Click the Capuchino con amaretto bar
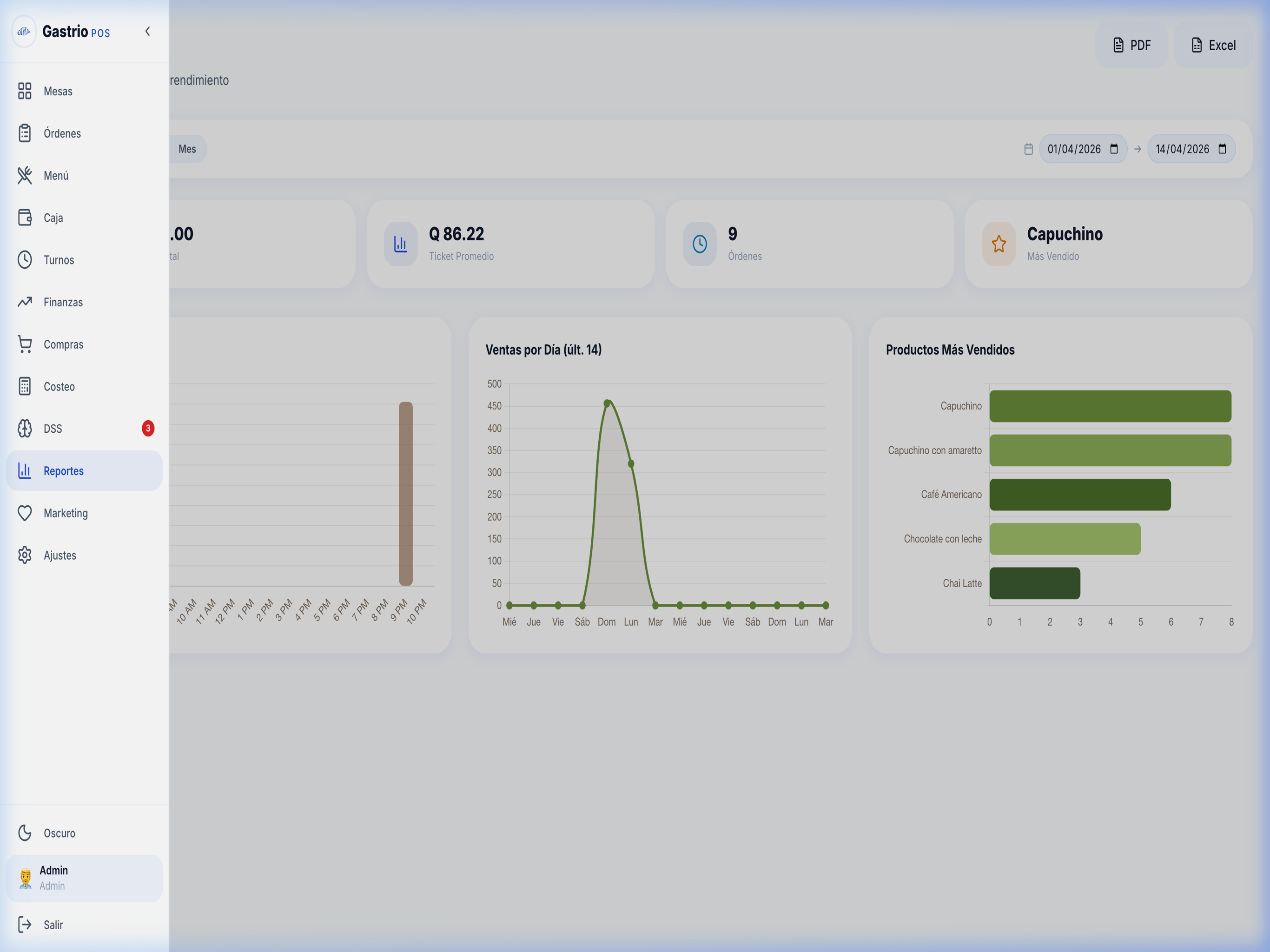 pyautogui.click(x=1111, y=451)
